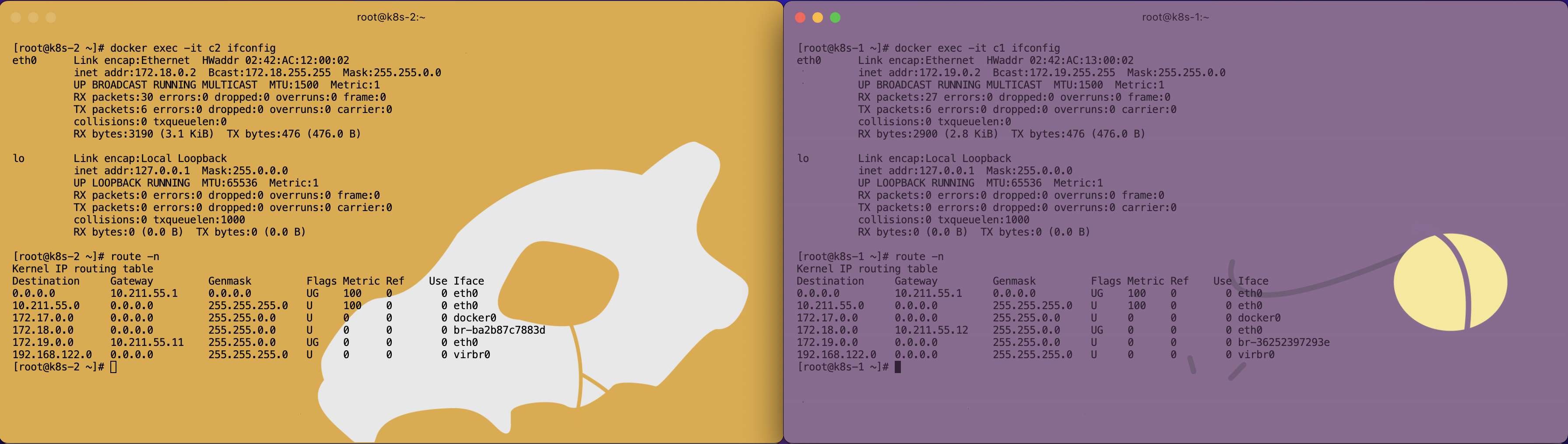Click destination 172.17.0.0 in k8s-1
Image resolution: width=1568 pixels, height=444 pixels.
827,318
